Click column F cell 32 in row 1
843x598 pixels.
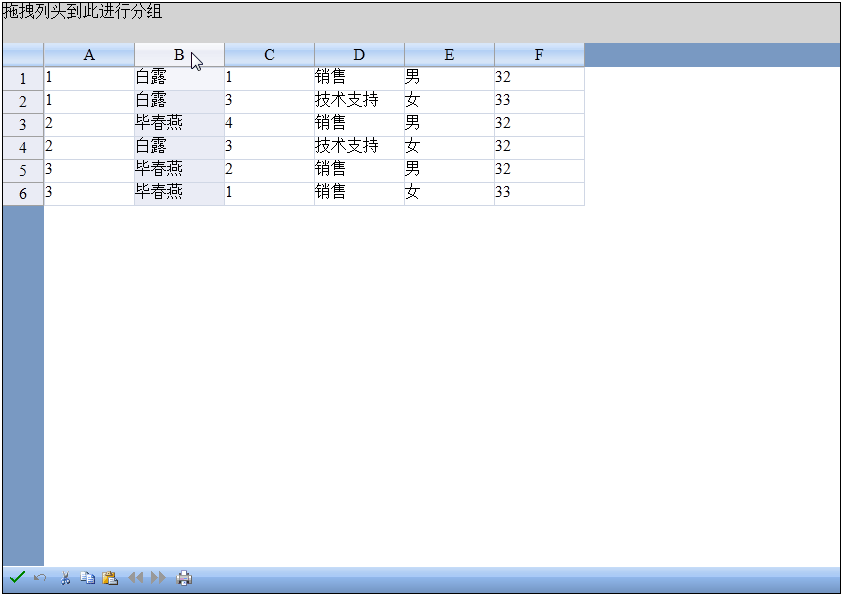tap(539, 79)
